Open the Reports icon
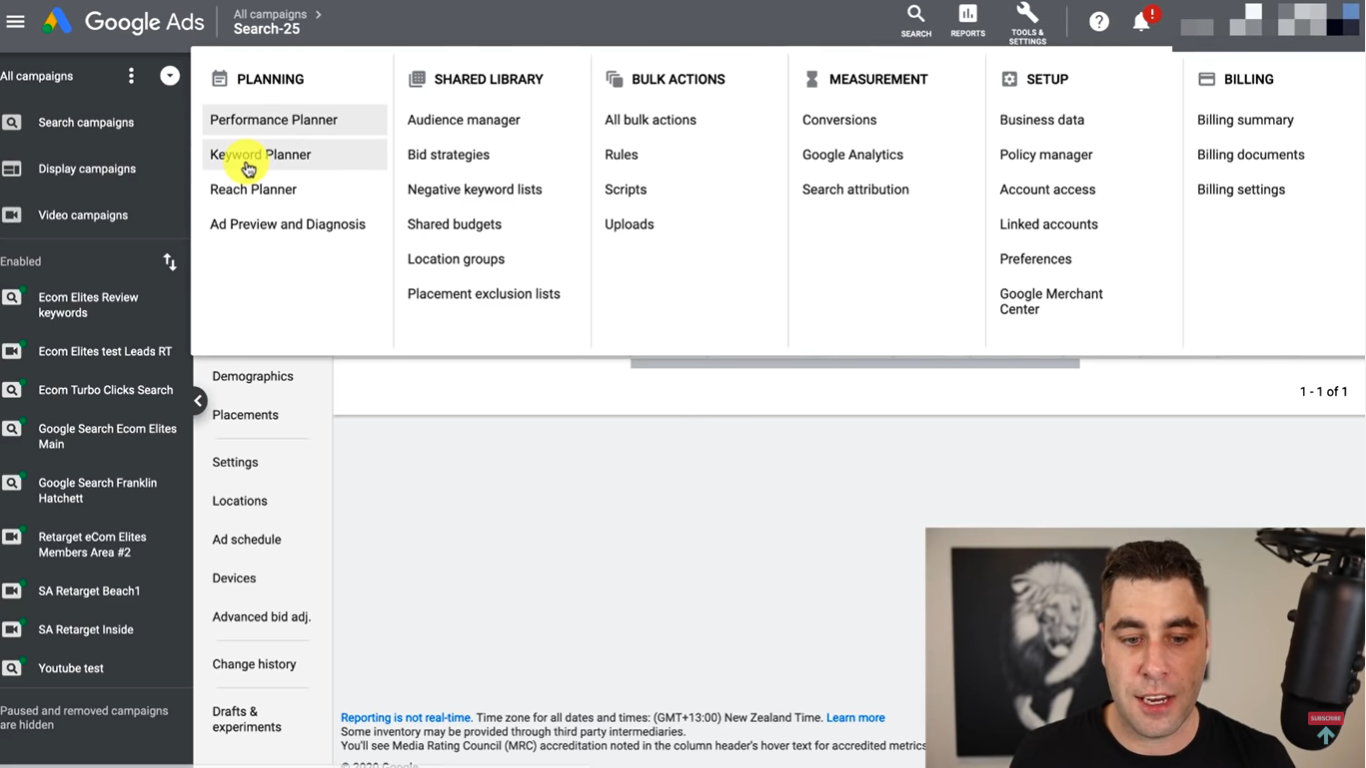The height and width of the screenshot is (768, 1366). pos(968,21)
